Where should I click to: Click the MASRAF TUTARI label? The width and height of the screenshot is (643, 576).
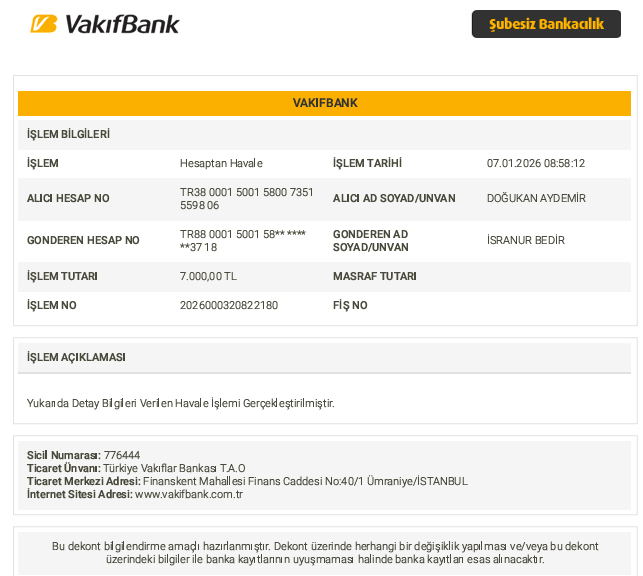coord(374,276)
